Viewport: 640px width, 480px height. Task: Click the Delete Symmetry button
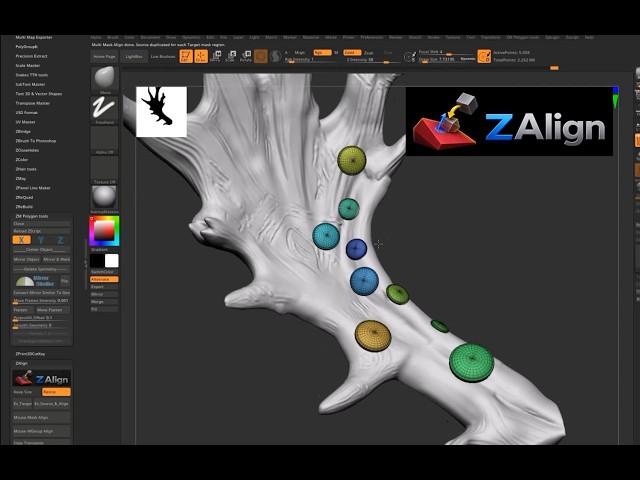pos(42,269)
